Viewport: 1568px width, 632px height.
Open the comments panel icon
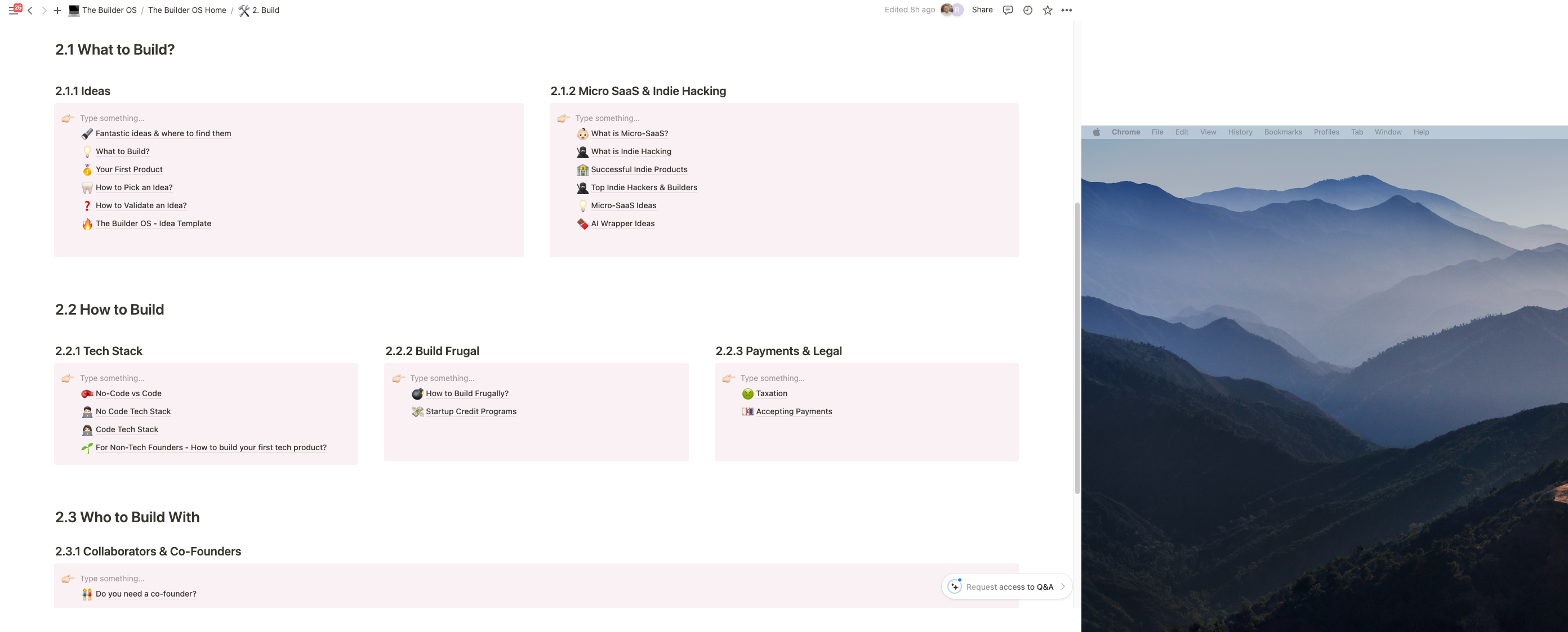(1008, 10)
